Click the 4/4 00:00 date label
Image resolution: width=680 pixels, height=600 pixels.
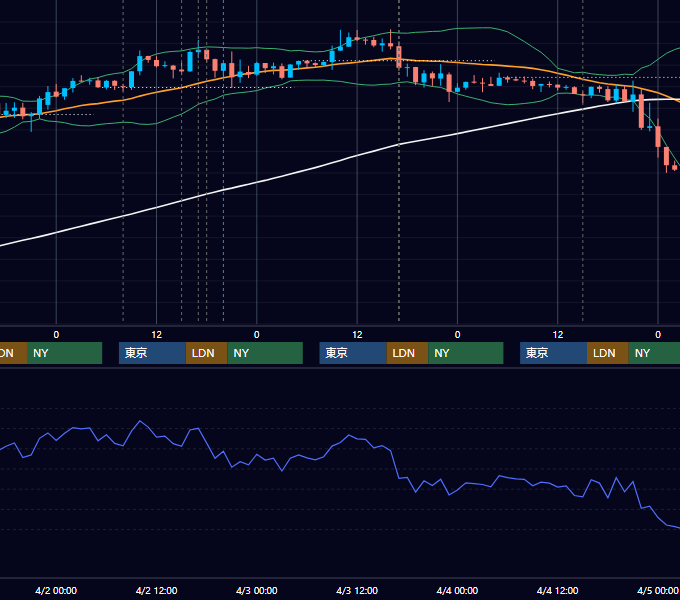tap(457, 590)
